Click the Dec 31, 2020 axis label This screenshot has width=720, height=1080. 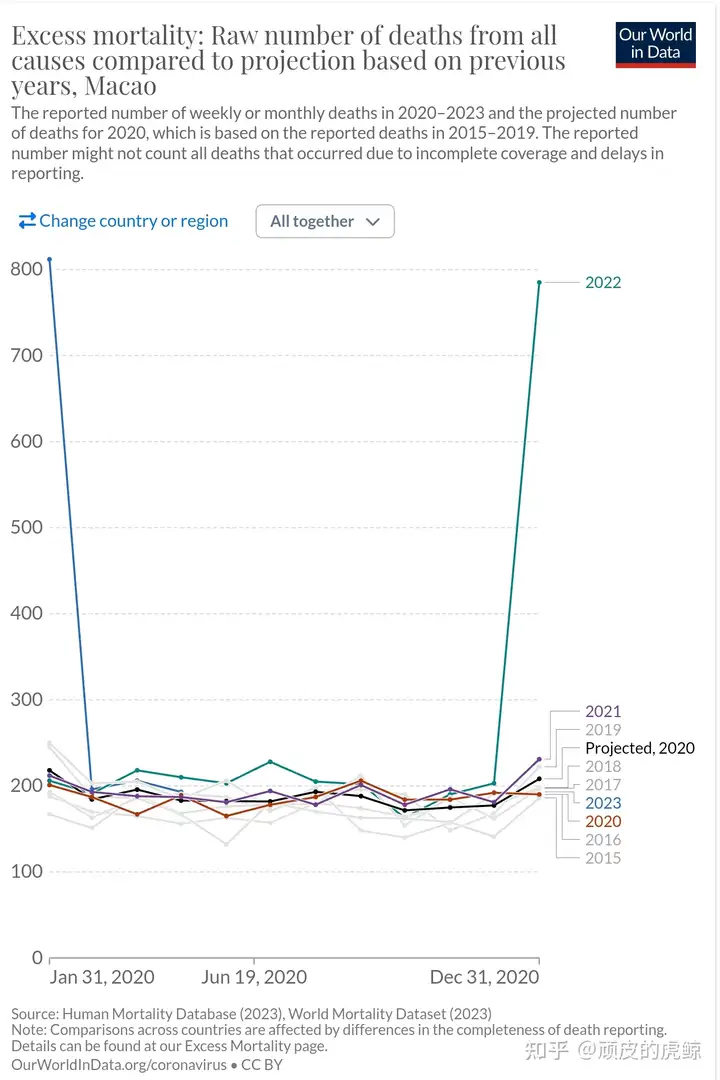(x=484, y=977)
